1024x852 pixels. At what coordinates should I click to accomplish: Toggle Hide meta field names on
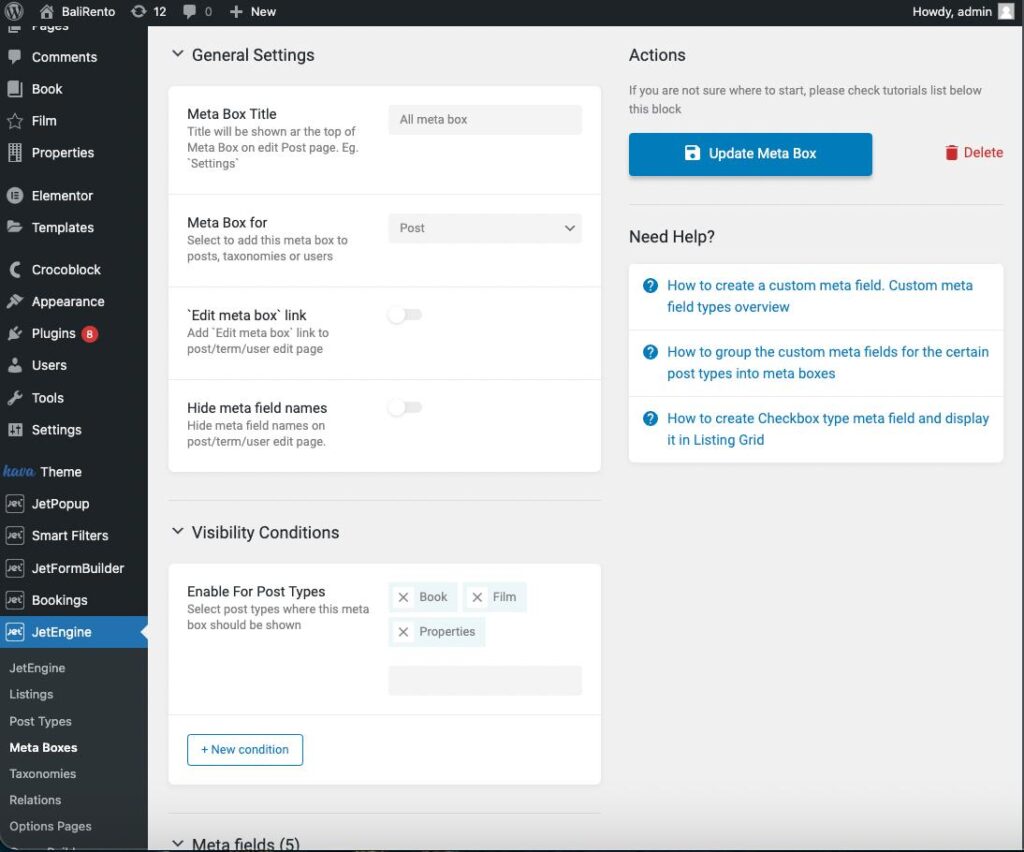click(x=404, y=407)
